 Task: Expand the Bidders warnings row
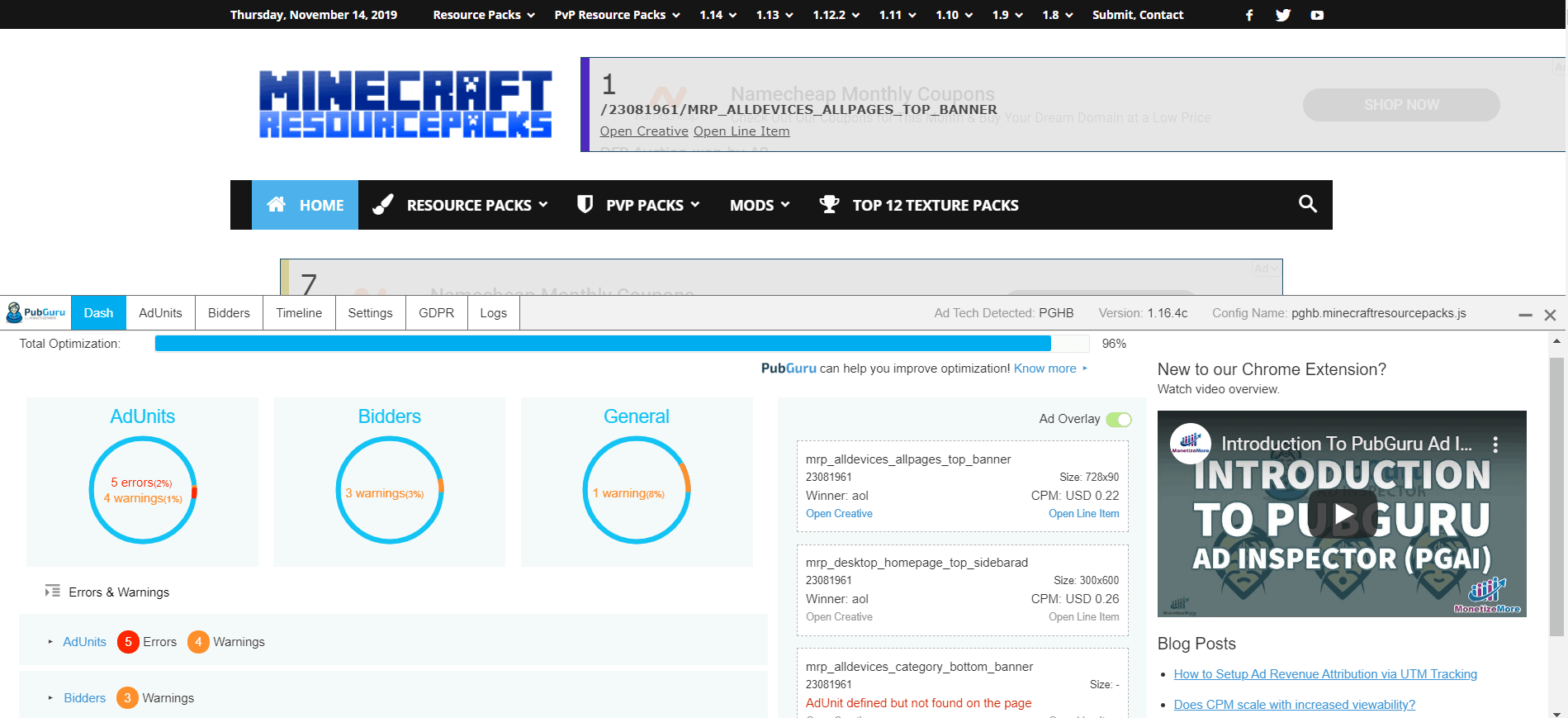point(50,698)
